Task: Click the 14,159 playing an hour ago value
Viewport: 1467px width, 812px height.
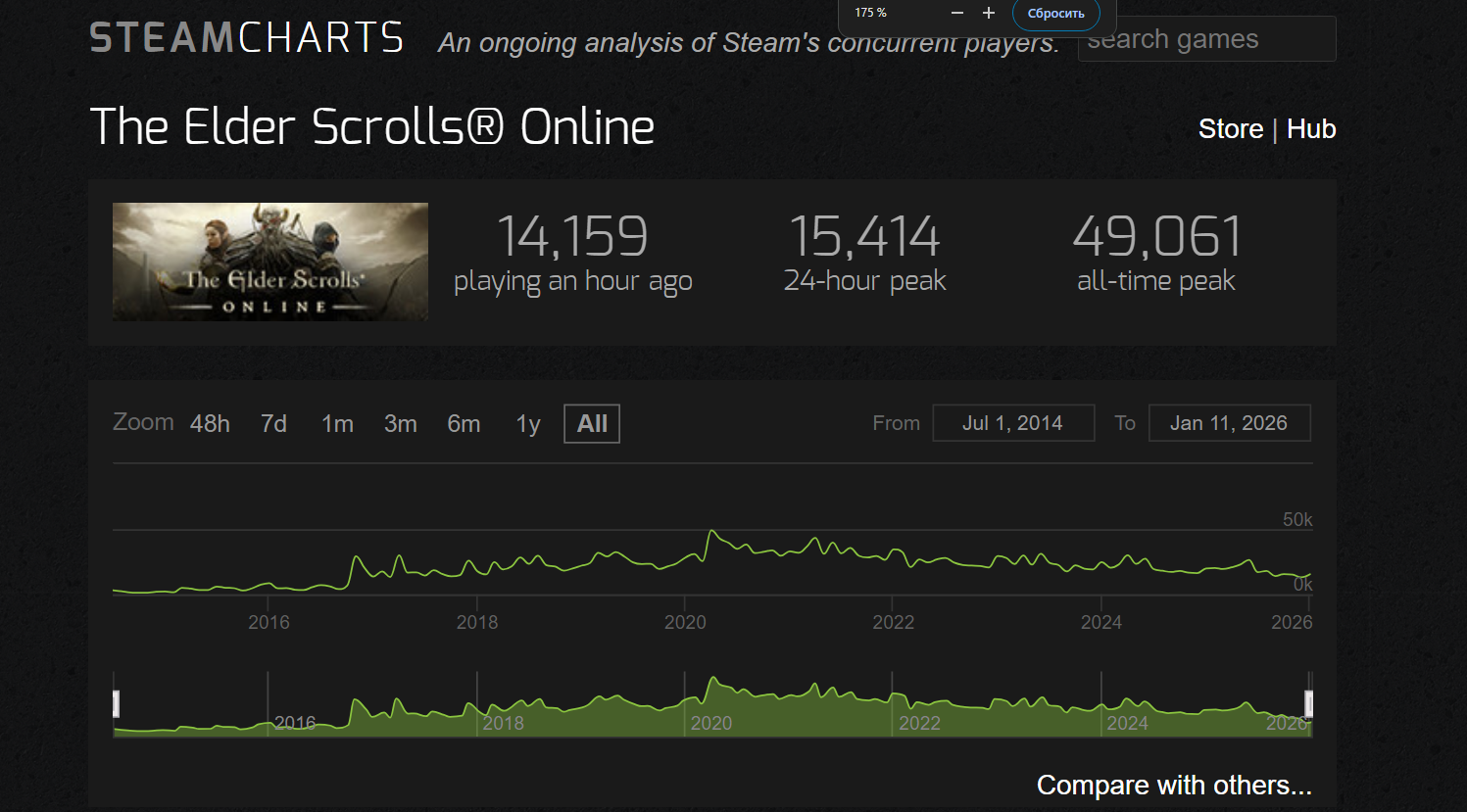Action: pos(573,236)
